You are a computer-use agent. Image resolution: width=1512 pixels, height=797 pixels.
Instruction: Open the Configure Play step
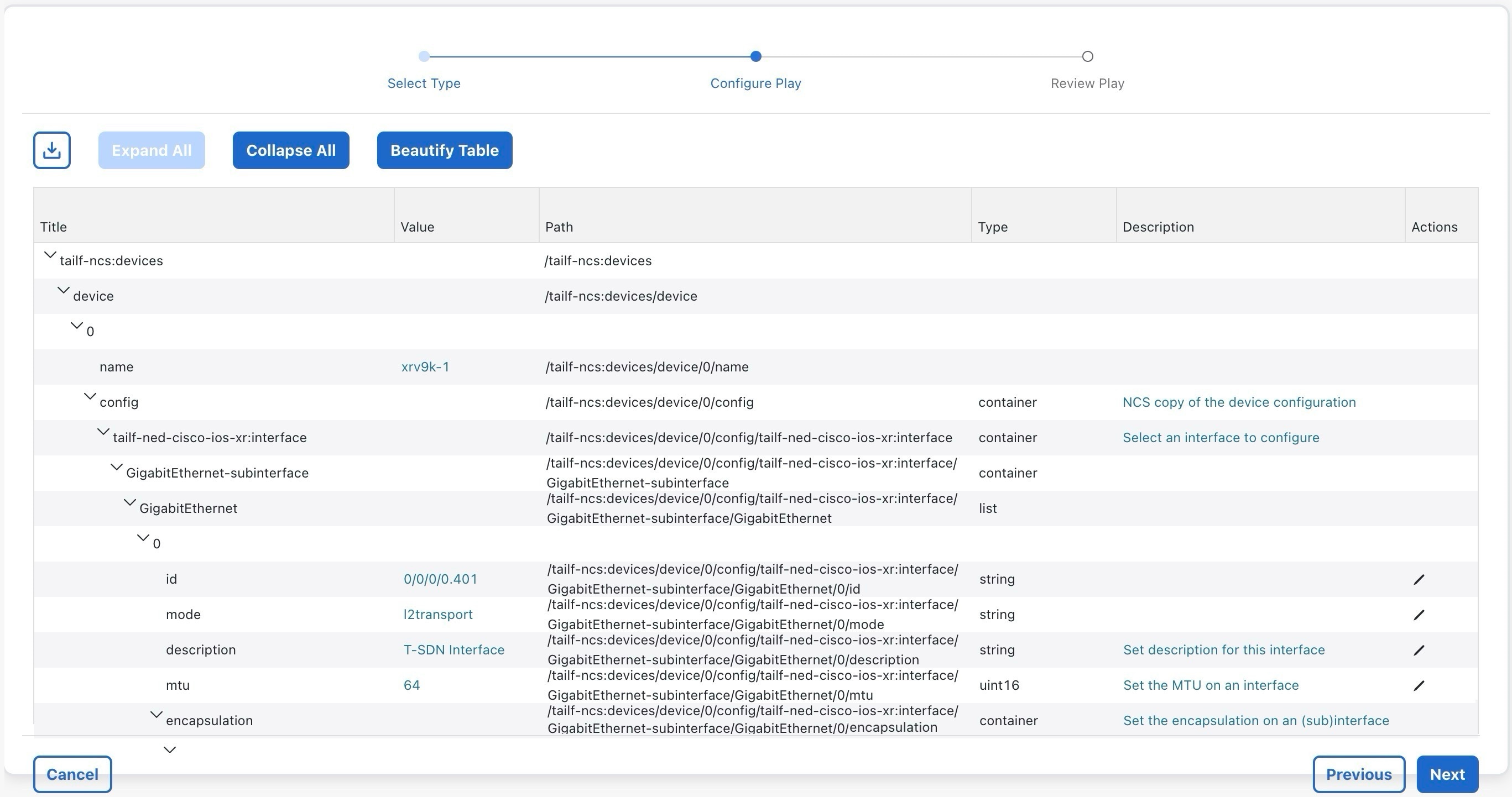(x=755, y=83)
